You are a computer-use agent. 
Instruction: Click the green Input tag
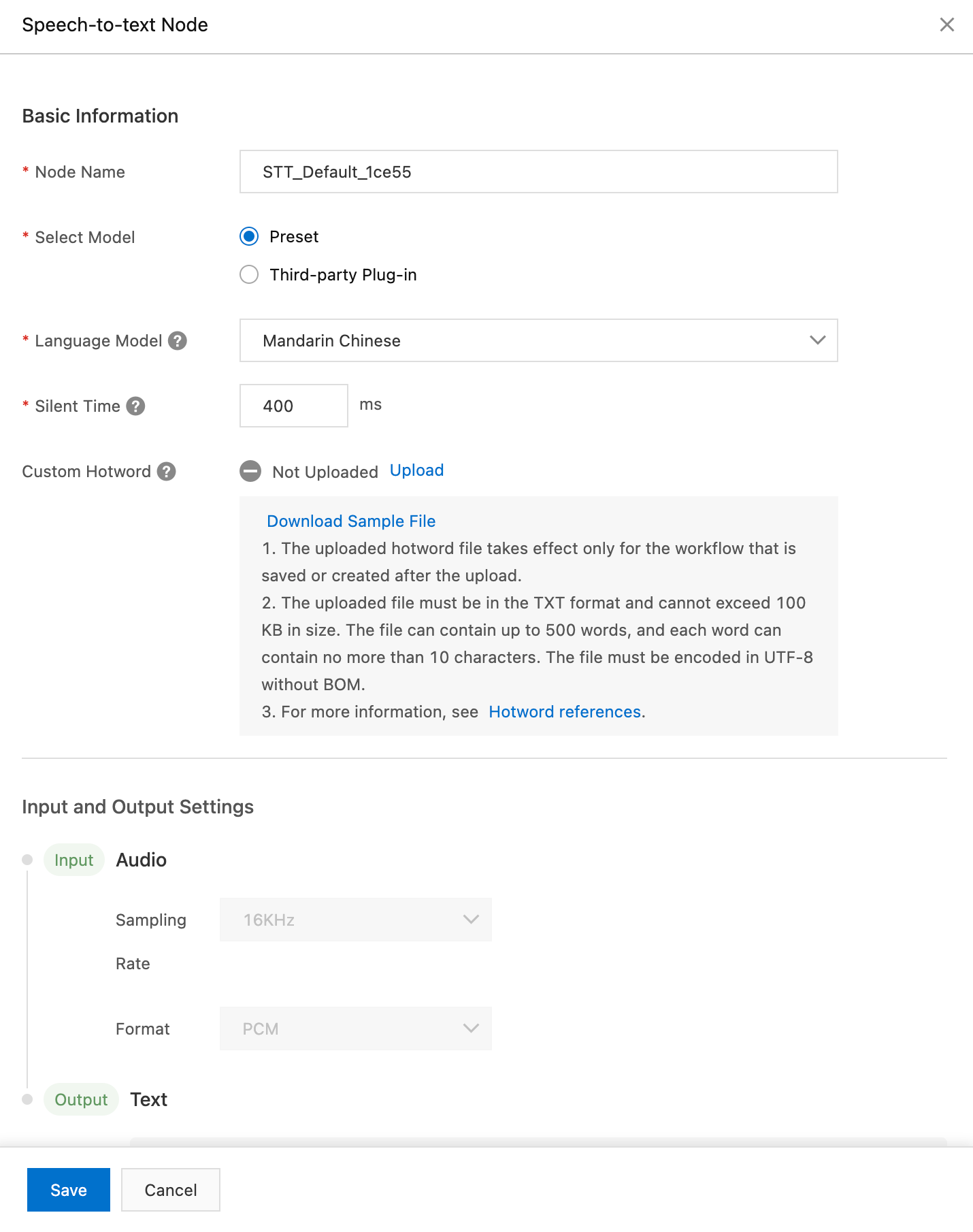[x=74, y=860]
